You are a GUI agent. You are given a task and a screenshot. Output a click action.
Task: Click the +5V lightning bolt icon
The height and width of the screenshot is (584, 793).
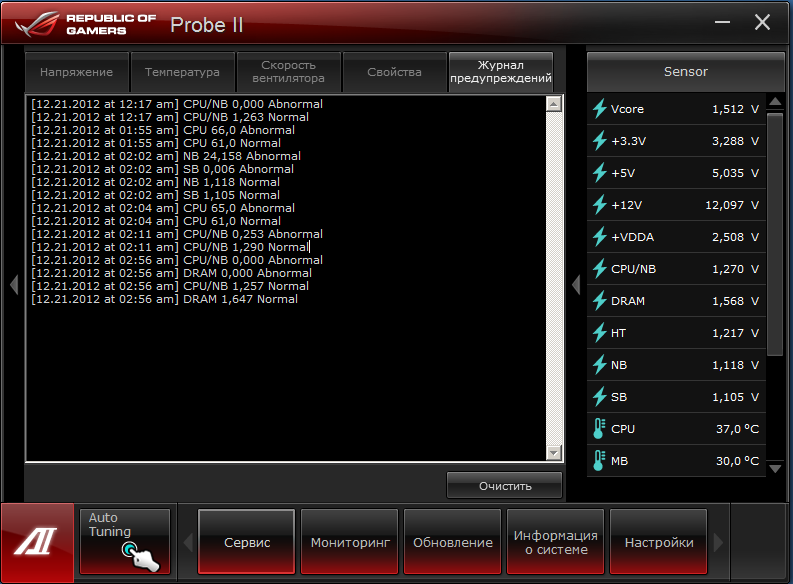(x=600, y=172)
